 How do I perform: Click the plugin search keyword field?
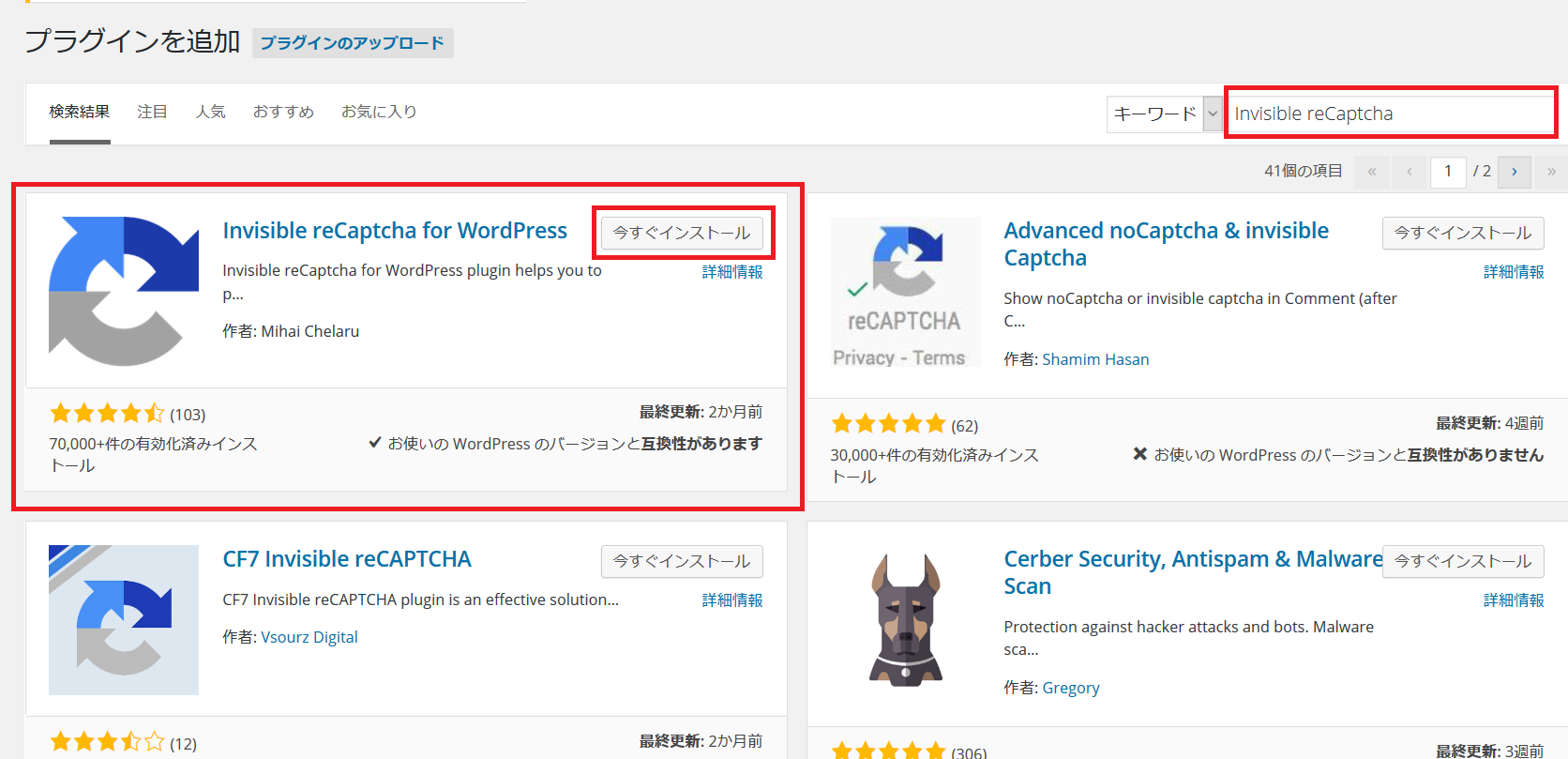[1390, 114]
